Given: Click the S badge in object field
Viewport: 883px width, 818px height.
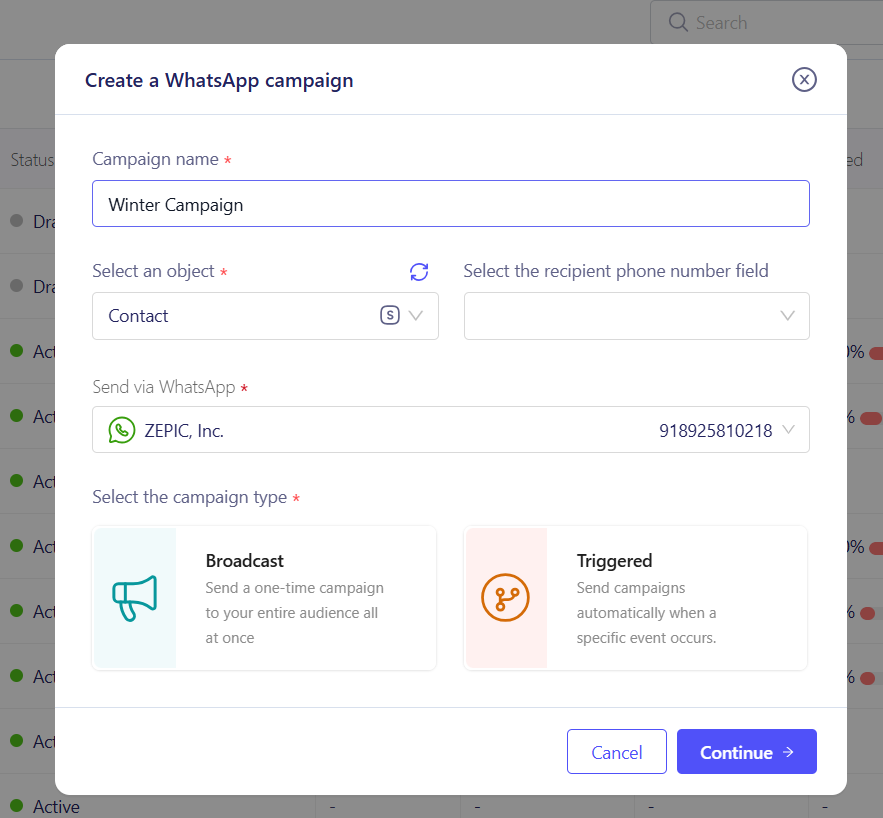Looking at the screenshot, I should [390, 316].
